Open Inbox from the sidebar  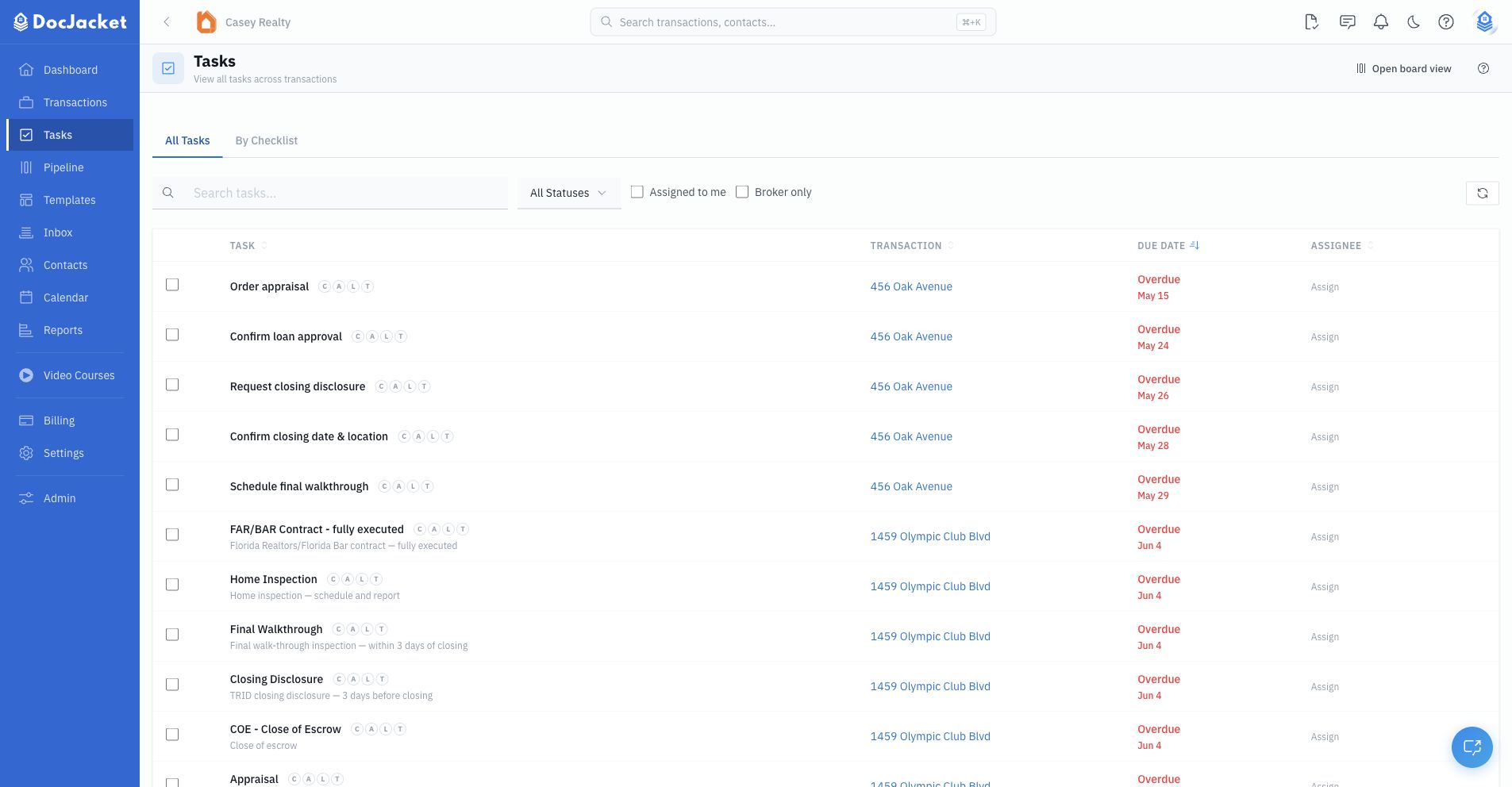pyautogui.click(x=70, y=232)
